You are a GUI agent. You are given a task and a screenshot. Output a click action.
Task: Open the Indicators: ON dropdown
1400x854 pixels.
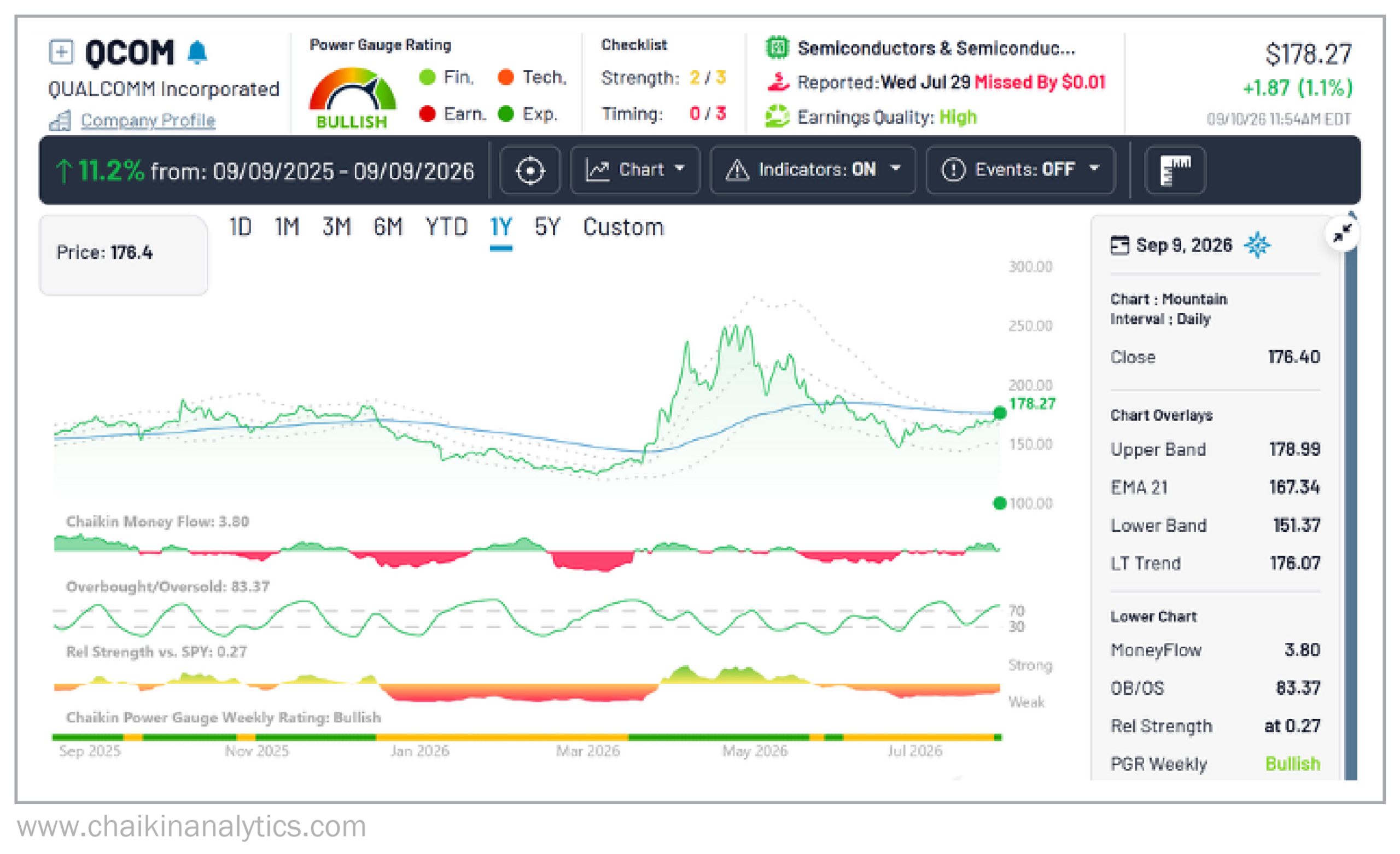click(813, 170)
